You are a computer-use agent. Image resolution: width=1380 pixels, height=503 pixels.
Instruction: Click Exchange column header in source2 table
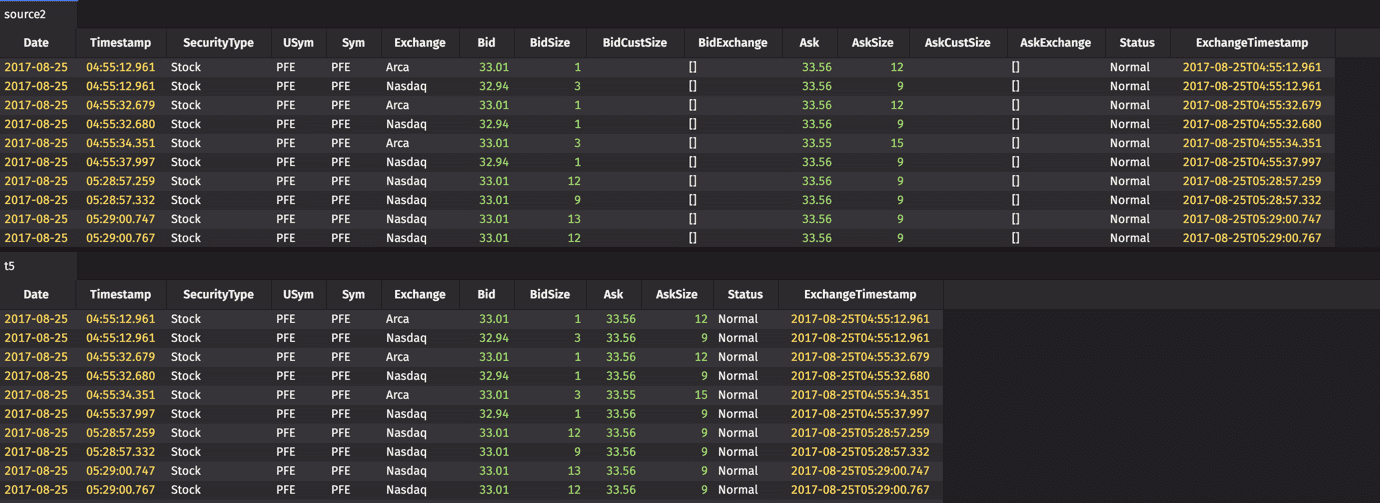pyautogui.click(x=419, y=43)
